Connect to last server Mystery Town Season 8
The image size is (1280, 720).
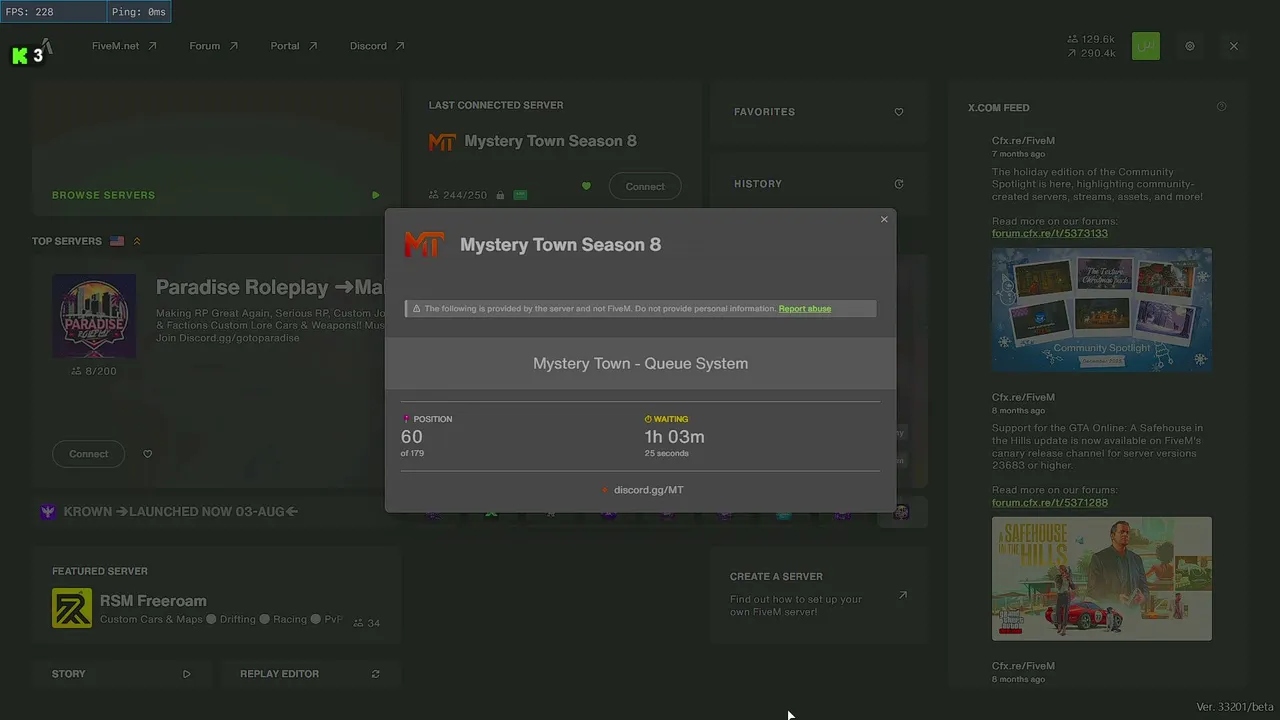[645, 187]
